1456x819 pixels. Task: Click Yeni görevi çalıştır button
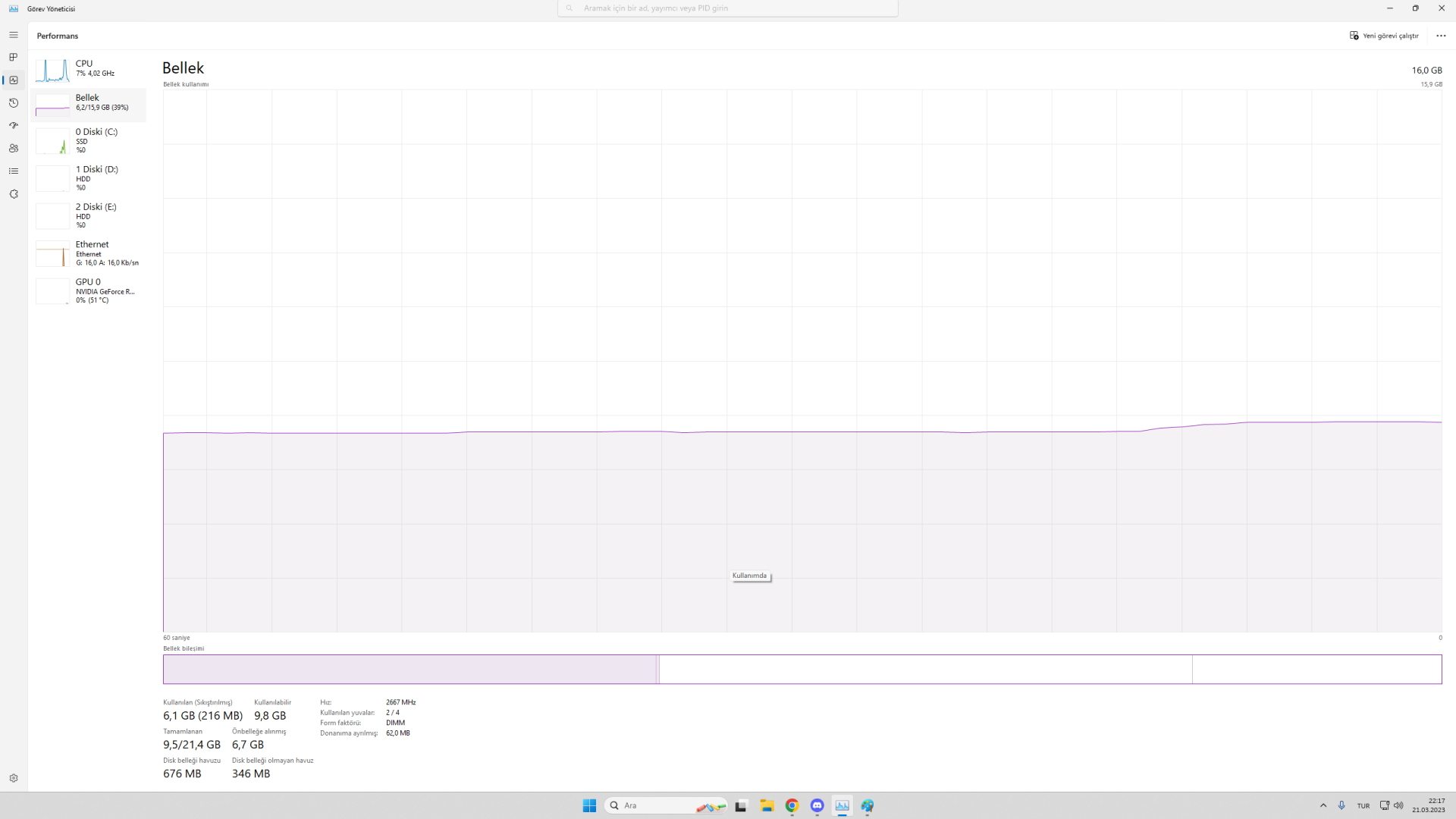pos(1384,36)
